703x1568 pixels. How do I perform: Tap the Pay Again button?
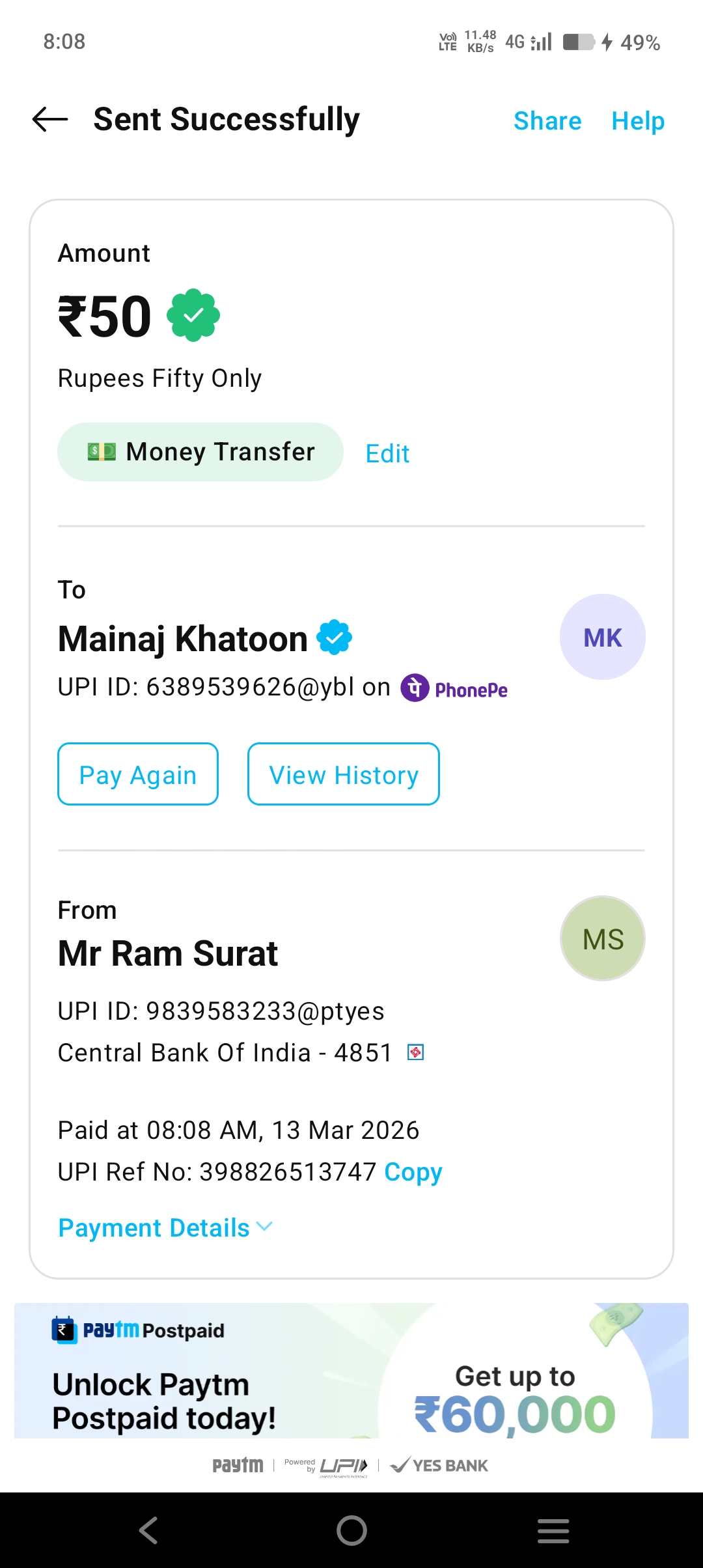tap(138, 774)
